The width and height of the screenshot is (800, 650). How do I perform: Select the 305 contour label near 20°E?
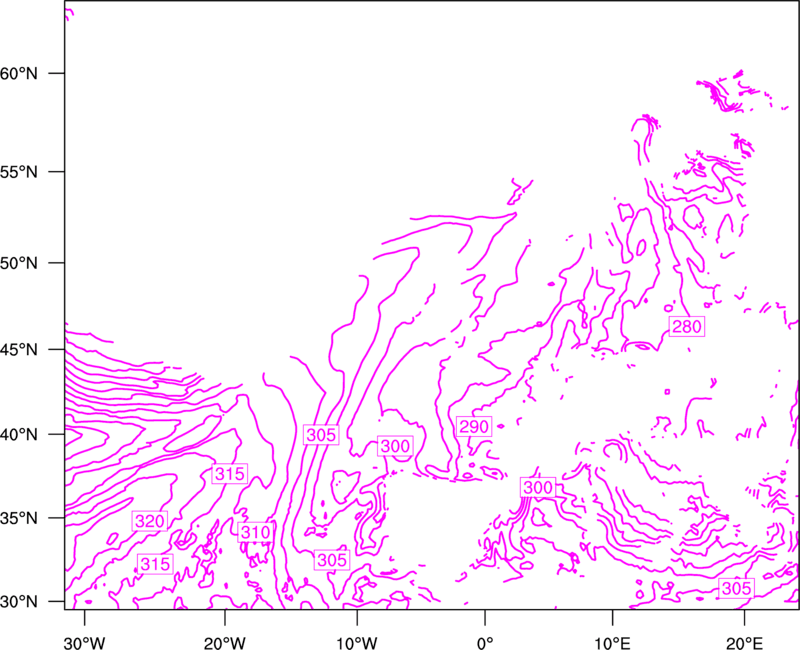tap(736, 588)
